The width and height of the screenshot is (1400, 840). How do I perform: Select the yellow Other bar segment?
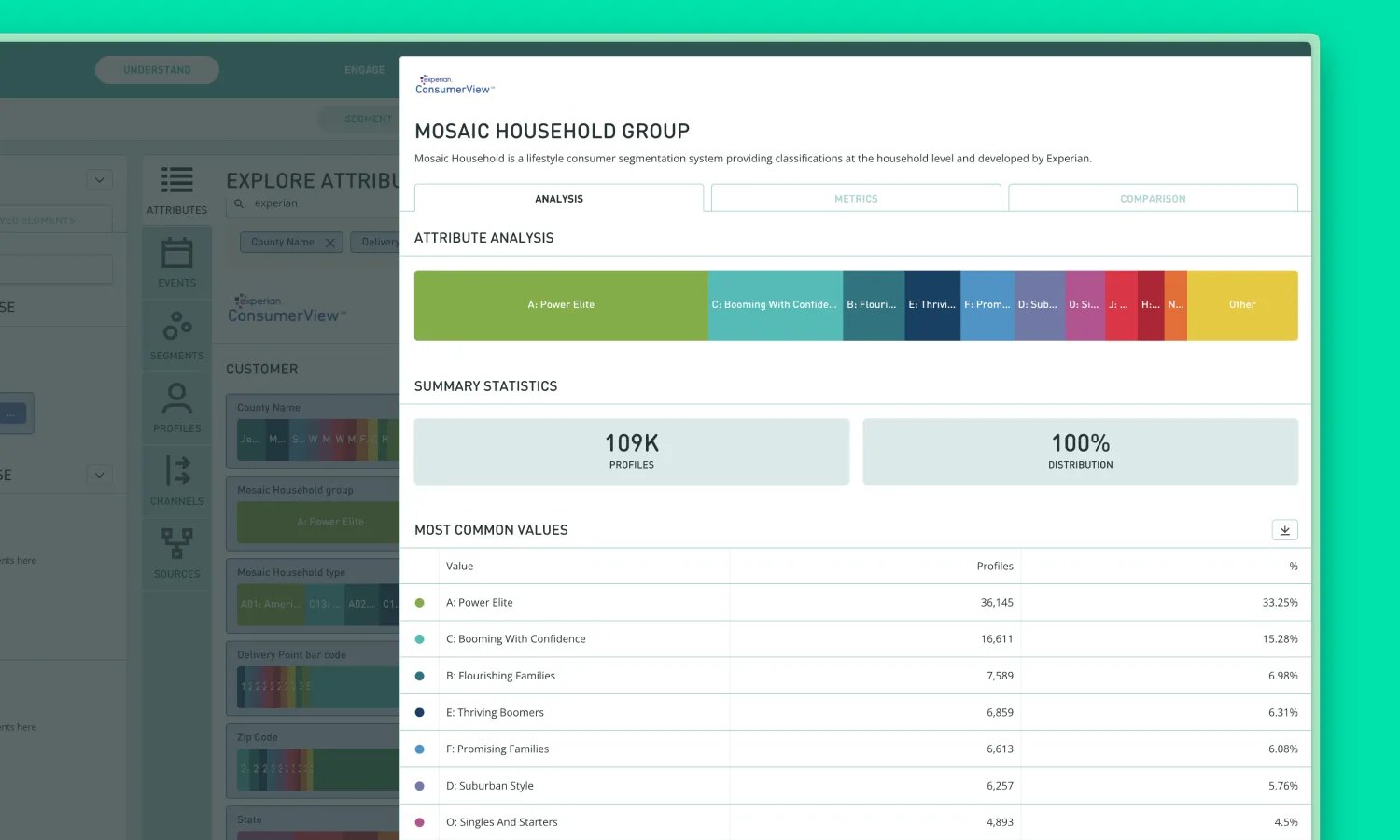(x=1242, y=305)
